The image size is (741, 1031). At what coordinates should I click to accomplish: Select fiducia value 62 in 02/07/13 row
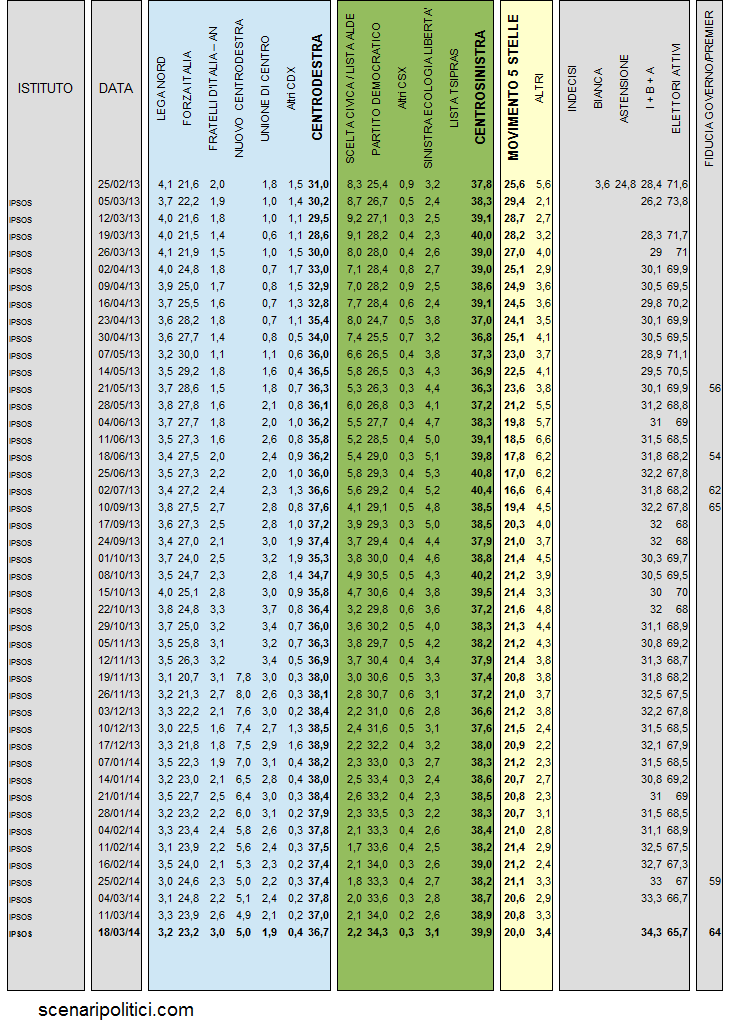pyautogui.click(x=715, y=491)
